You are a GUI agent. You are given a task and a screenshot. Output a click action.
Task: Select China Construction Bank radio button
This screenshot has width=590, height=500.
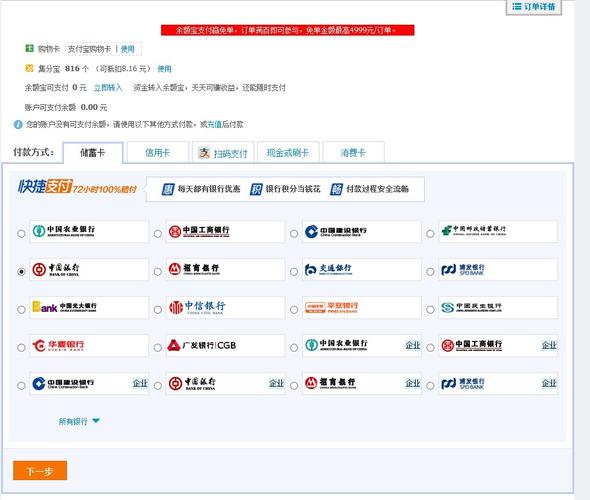(x=294, y=234)
